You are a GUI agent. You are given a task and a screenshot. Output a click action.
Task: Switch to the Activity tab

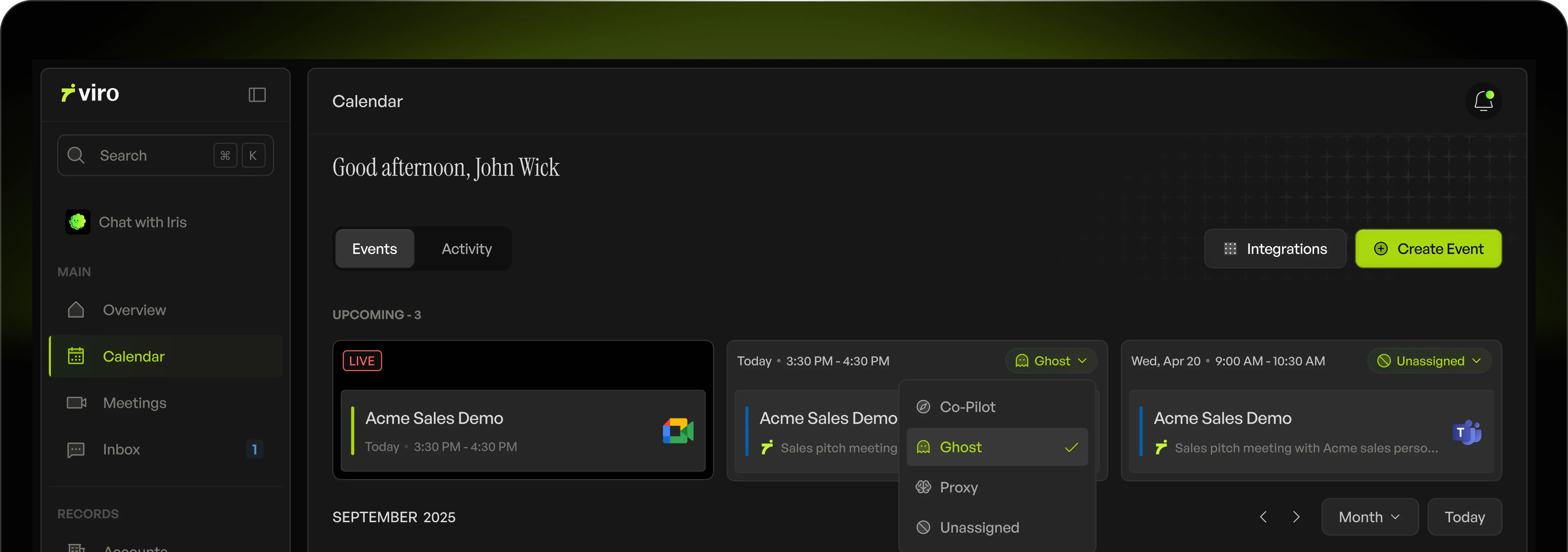point(466,248)
